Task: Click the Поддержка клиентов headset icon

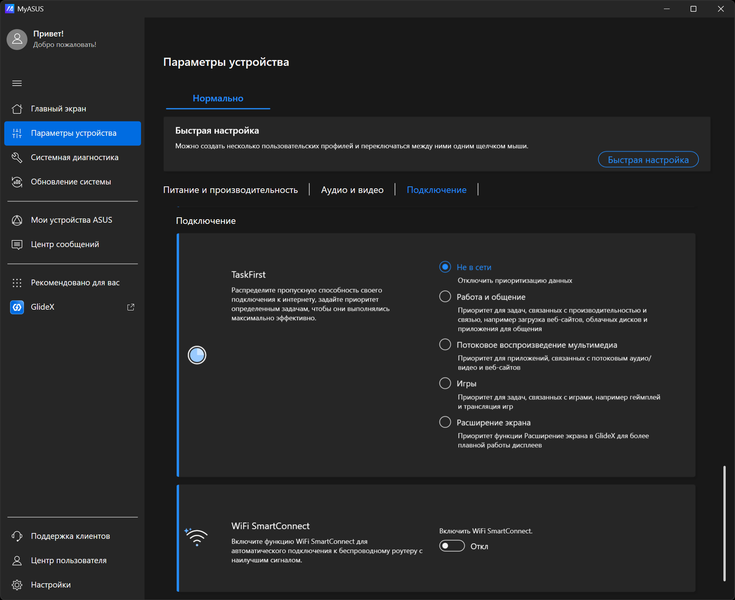Action: coord(17,536)
